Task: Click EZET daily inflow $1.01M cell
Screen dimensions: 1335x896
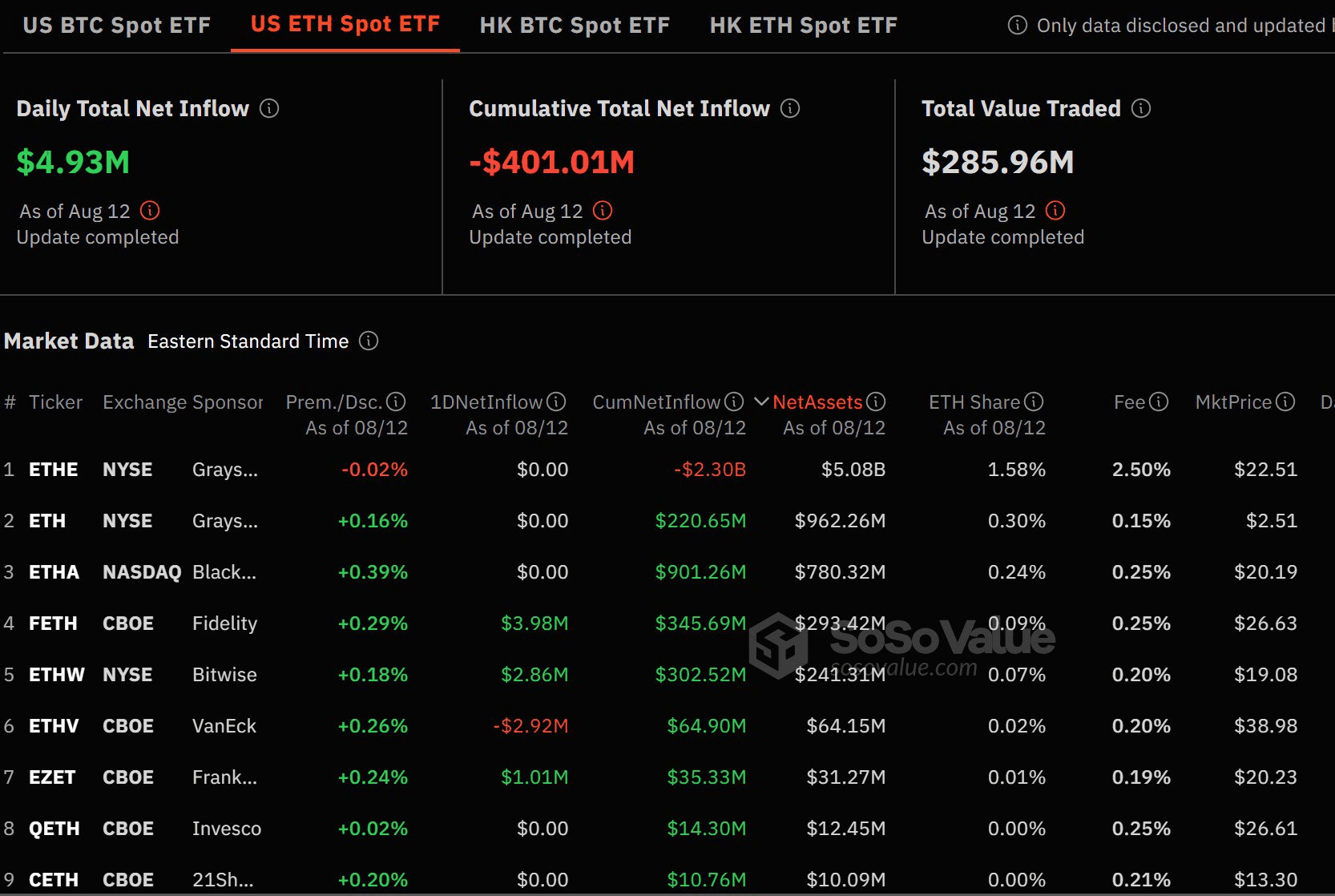Action: pyautogui.click(x=534, y=777)
